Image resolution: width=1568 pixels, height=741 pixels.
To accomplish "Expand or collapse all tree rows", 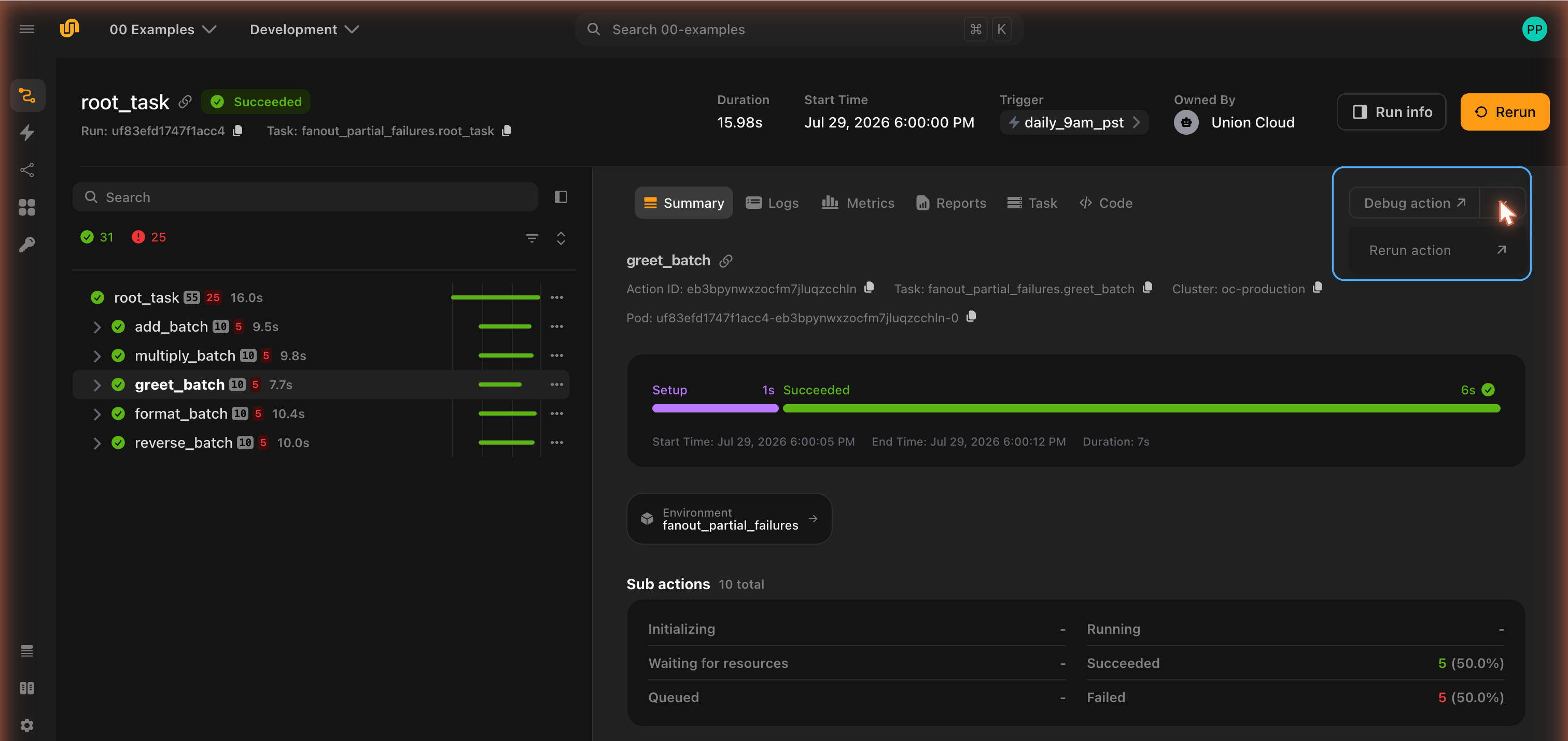I will (561, 238).
